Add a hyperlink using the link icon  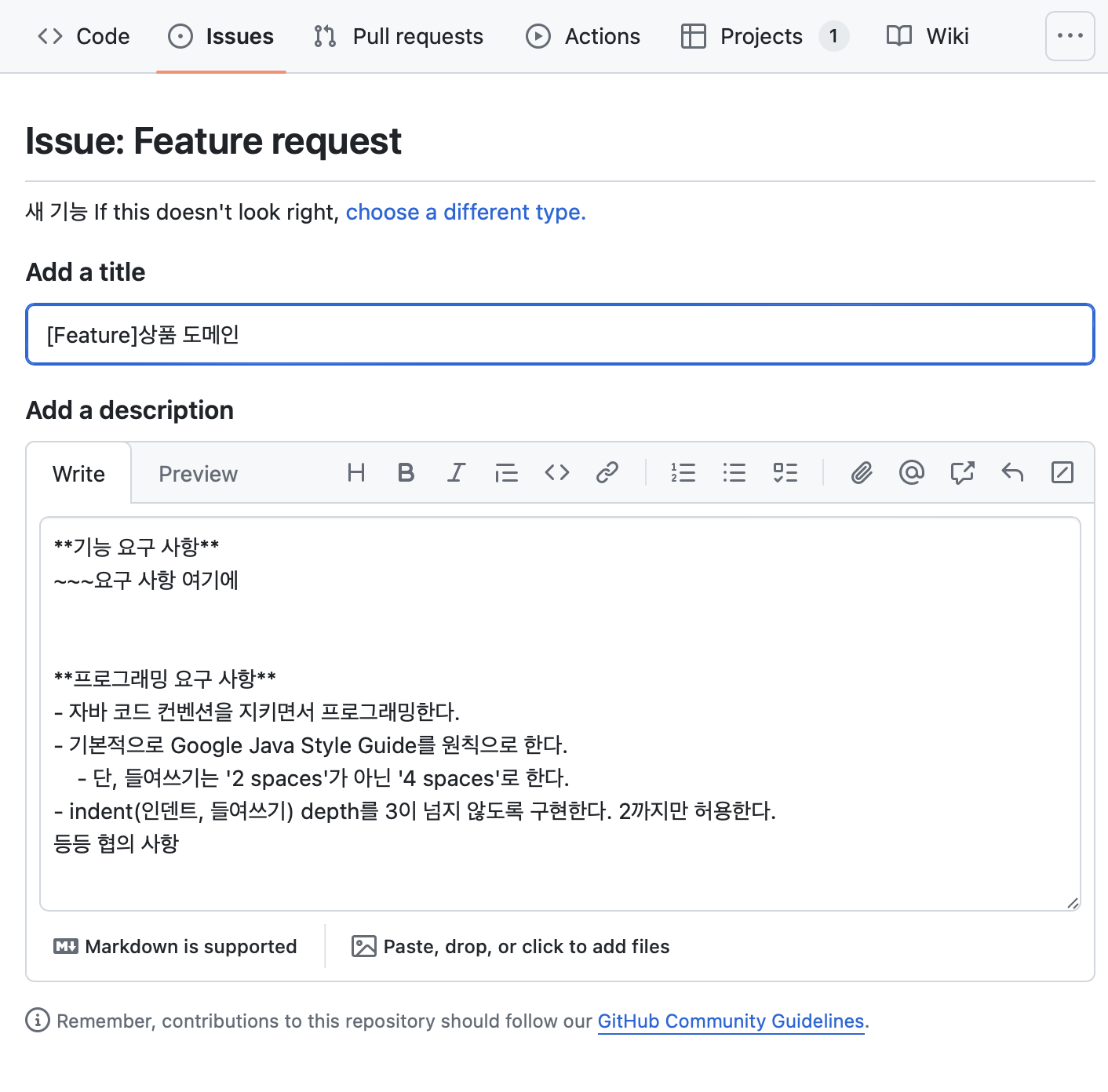(607, 472)
